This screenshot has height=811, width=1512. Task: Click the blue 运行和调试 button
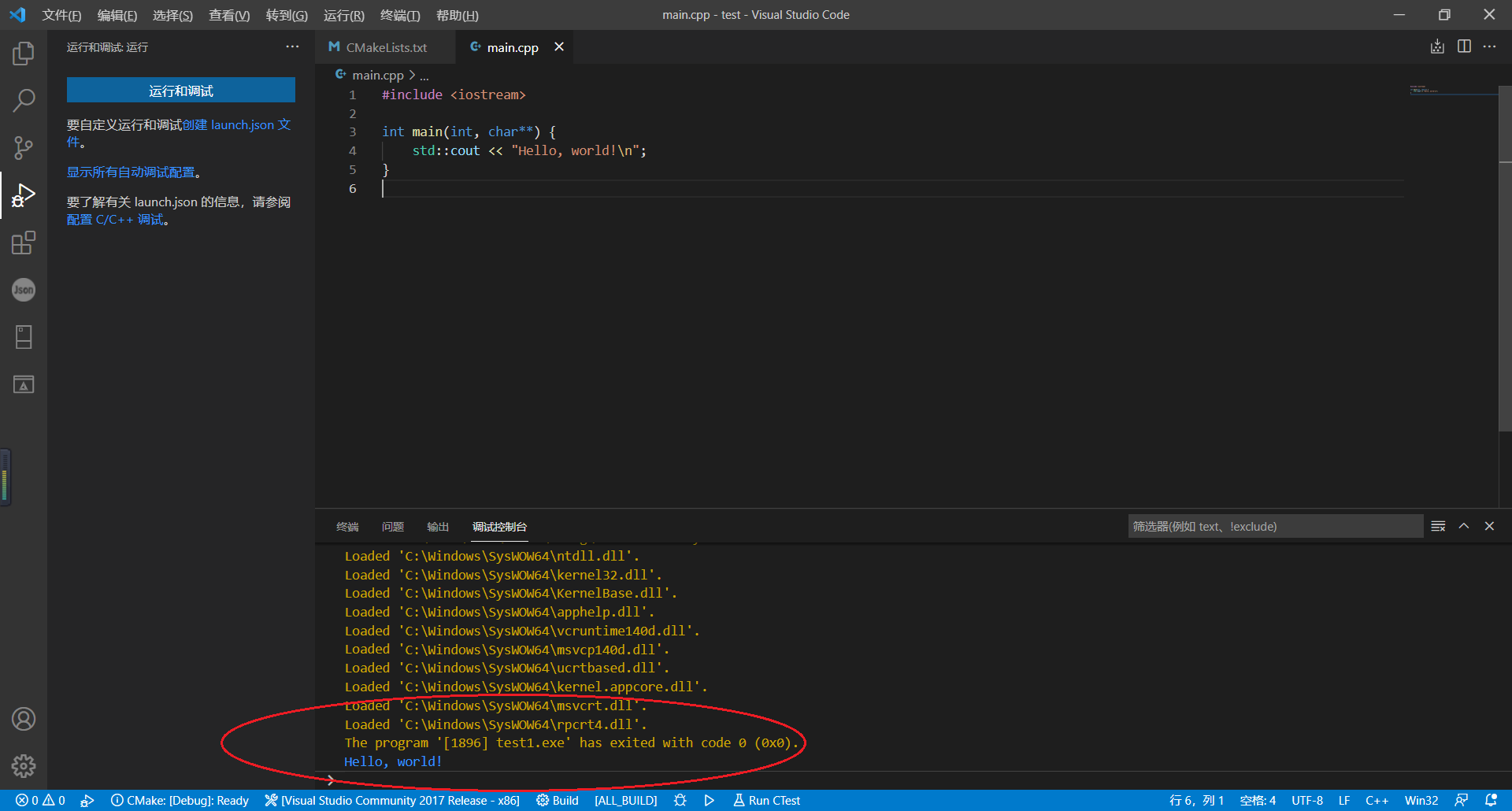(180, 90)
